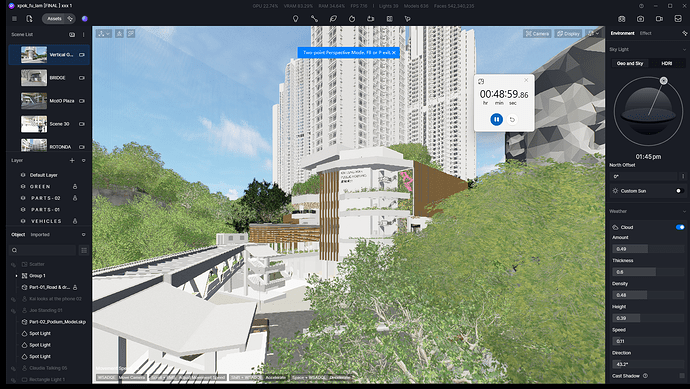Collapse the Sky Light section
The image size is (690, 389).
684,50
